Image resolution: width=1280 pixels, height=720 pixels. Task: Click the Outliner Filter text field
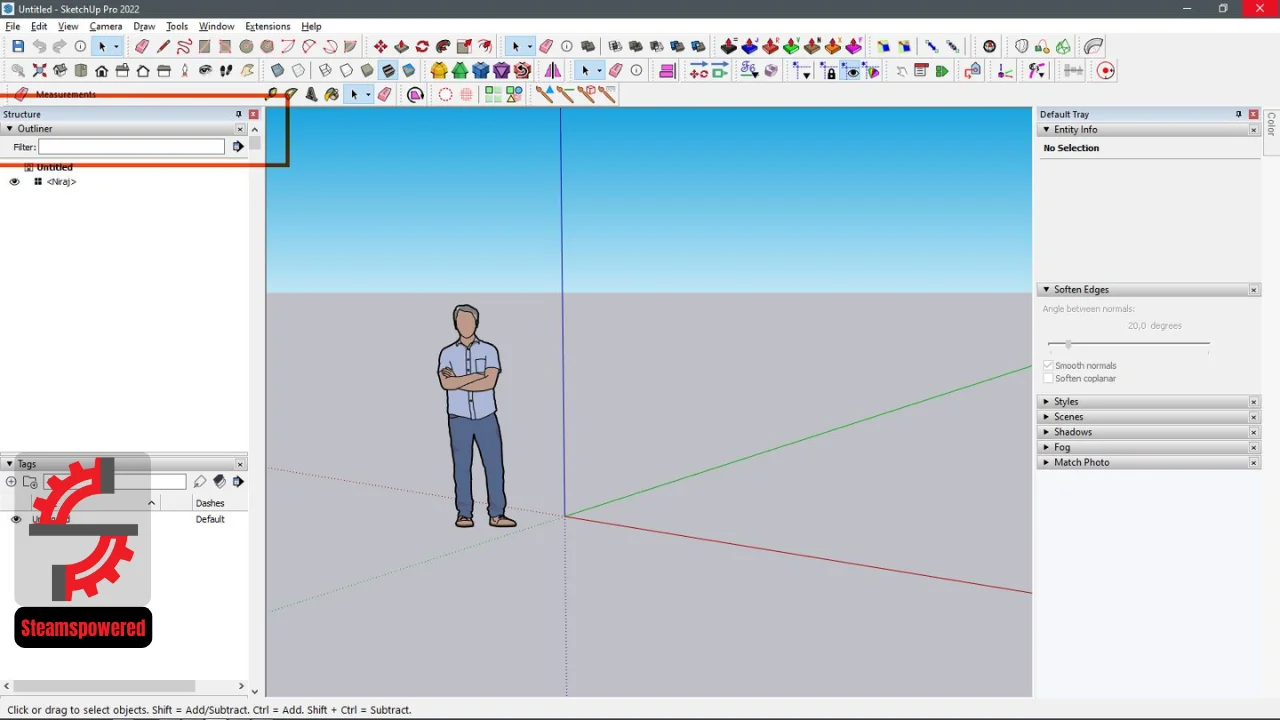(132, 147)
